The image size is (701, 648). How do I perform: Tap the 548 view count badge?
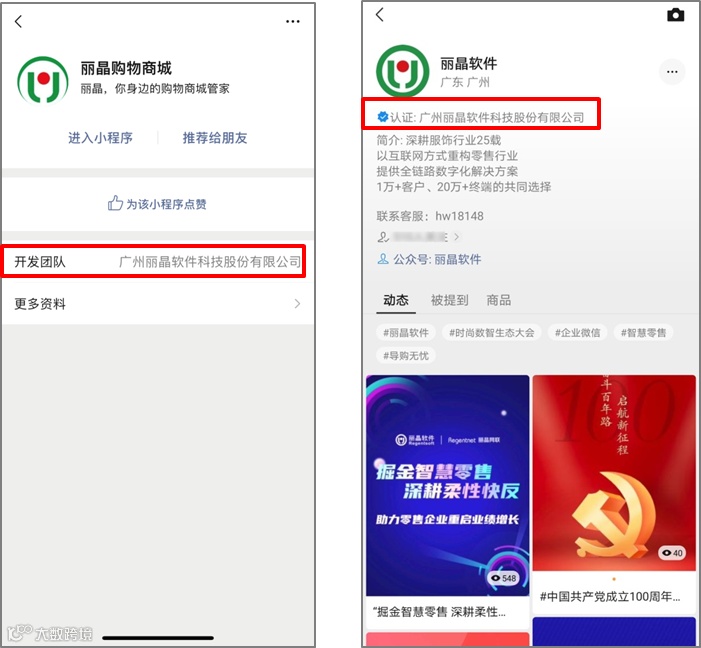[x=503, y=578]
